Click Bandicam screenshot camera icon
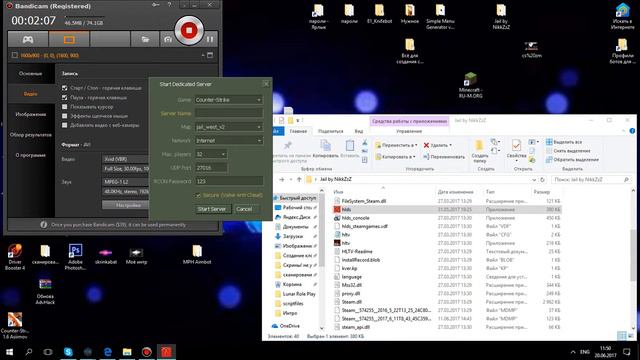640x360 pixels. click(x=168, y=39)
